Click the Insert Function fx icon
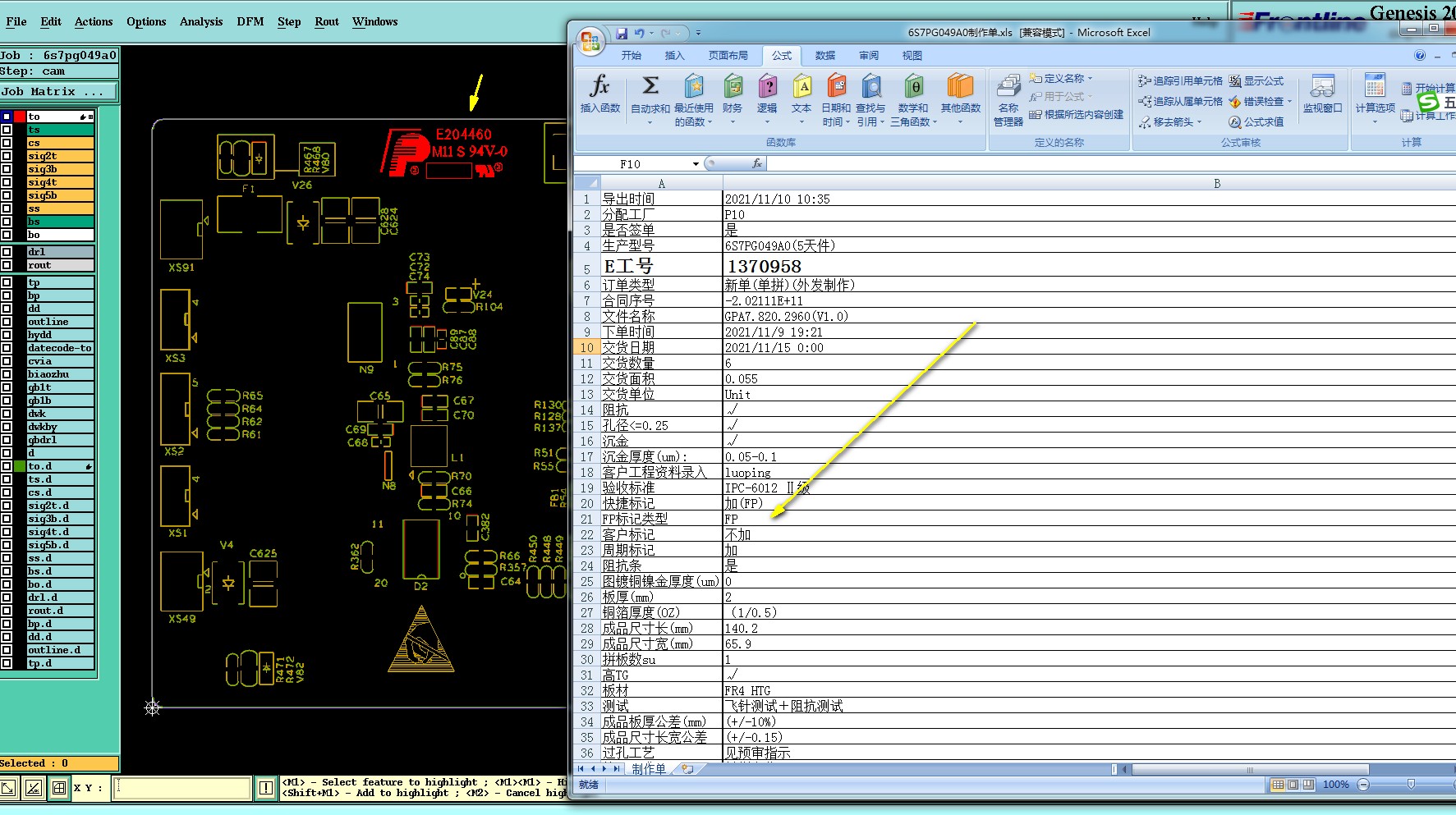Viewport: 1456px width, 815px height. [599, 86]
